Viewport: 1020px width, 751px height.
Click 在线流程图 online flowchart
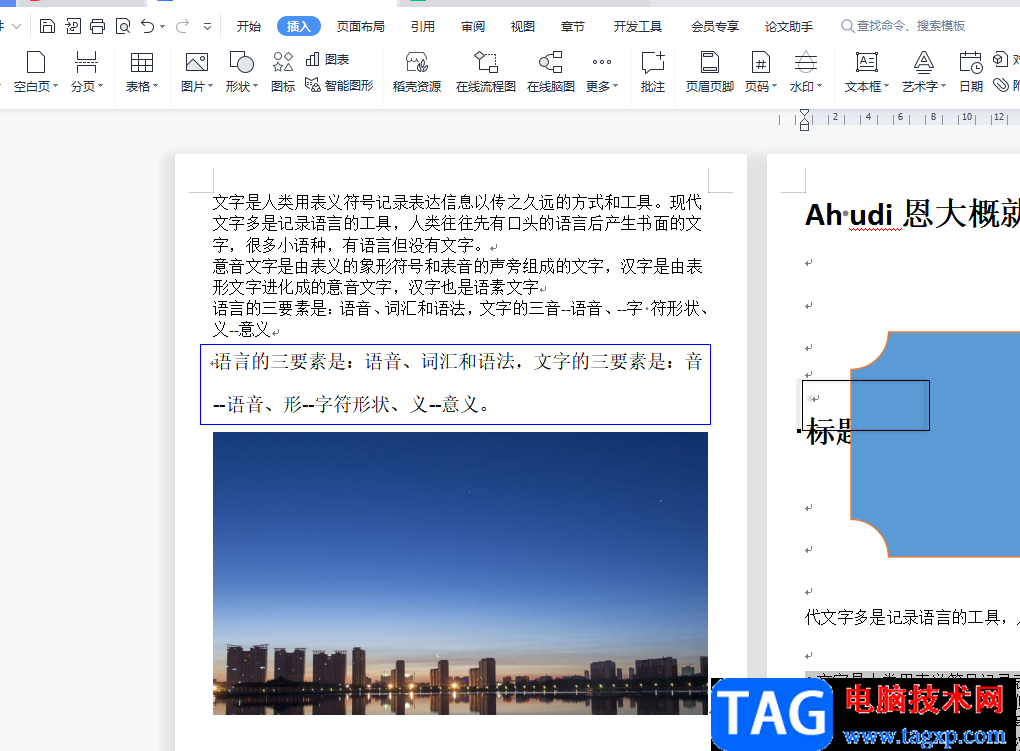click(486, 72)
